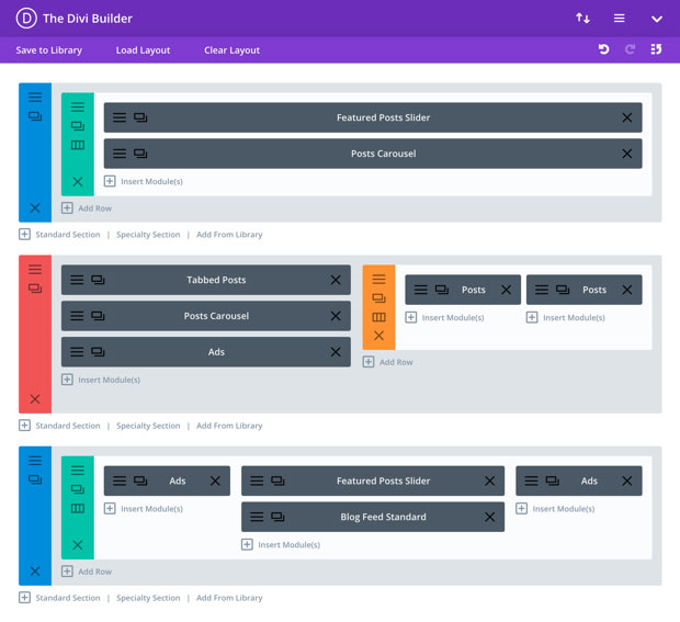The width and height of the screenshot is (680, 622).
Task: Click Save to Library
Action: click(49, 50)
